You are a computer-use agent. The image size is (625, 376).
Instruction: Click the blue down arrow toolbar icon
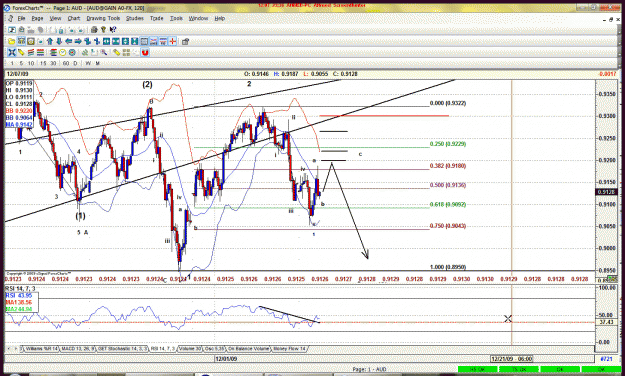point(59,41)
